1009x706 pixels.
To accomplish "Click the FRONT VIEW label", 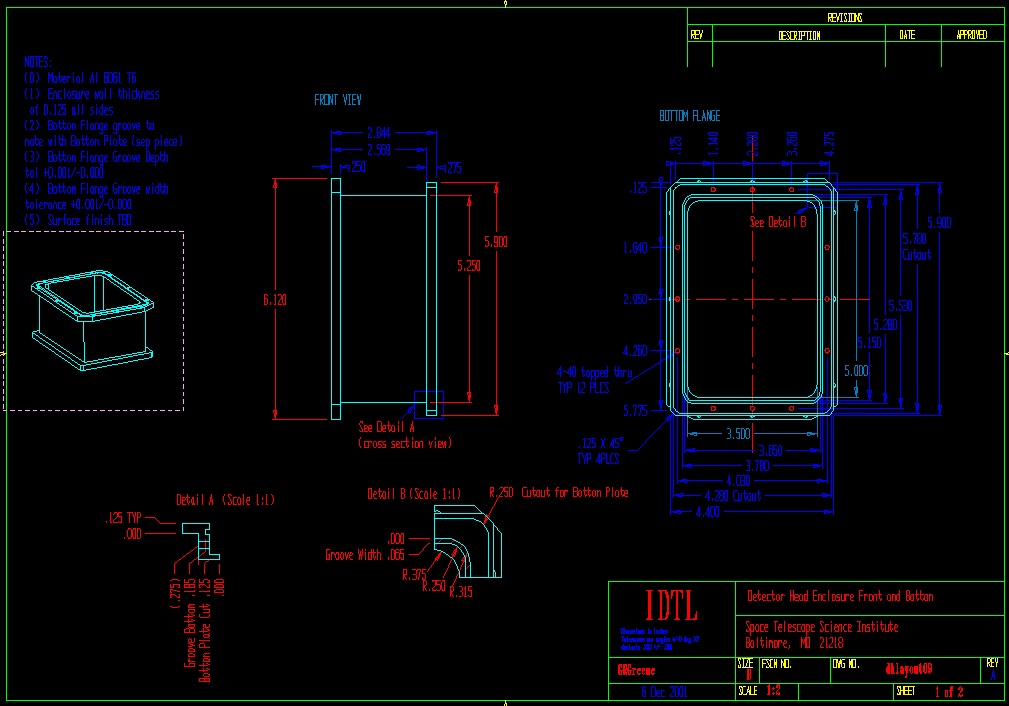I will tap(338, 100).
